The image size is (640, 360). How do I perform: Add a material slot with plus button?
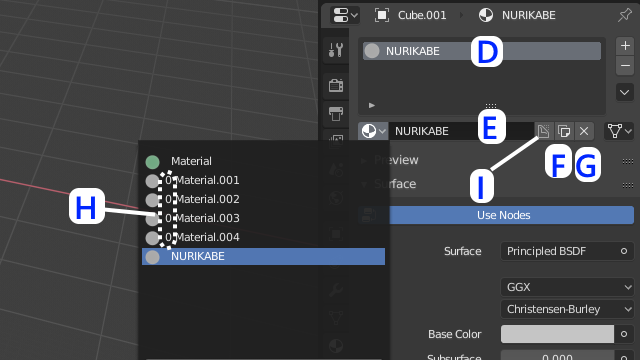pyautogui.click(x=625, y=46)
